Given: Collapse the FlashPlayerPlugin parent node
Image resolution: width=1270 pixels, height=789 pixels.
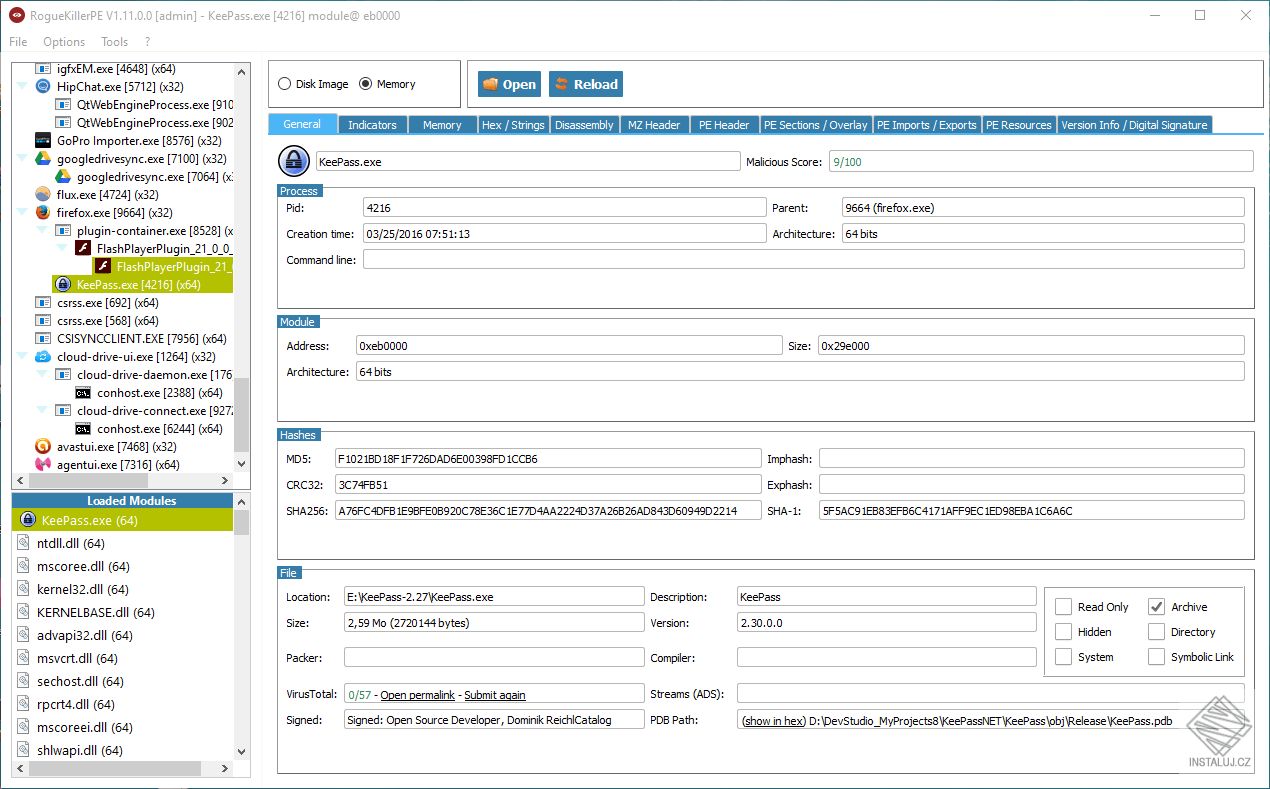Looking at the screenshot, I should click(62, 249).
